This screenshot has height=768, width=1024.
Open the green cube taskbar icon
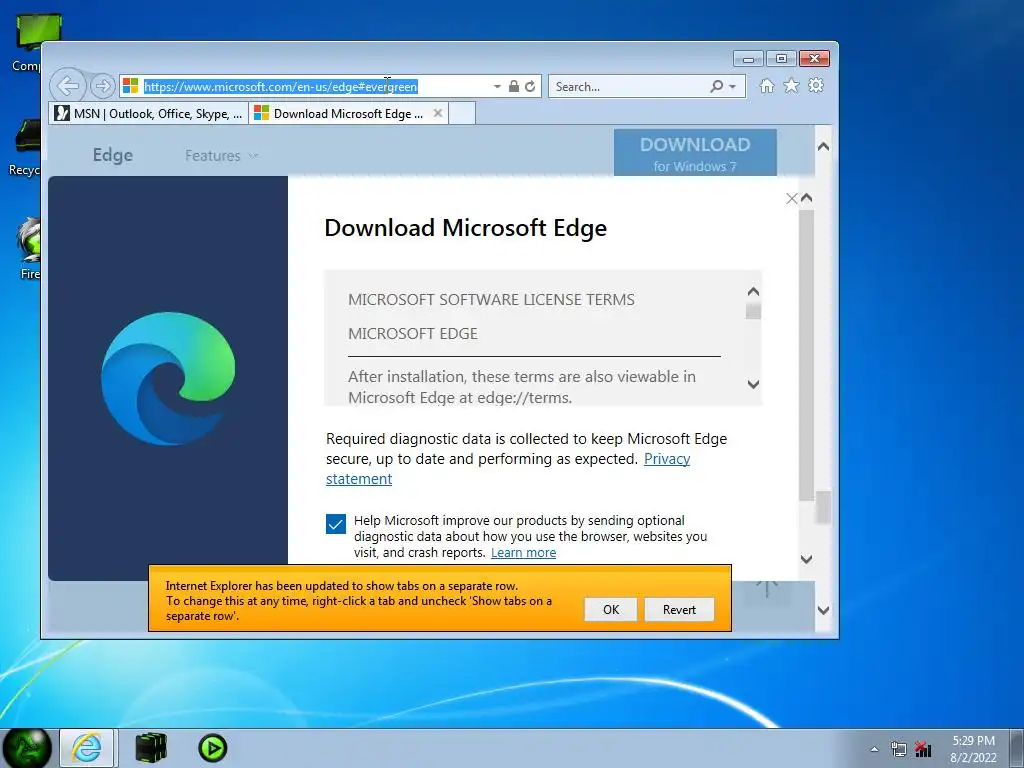pyautogui.click(x=152, y=748)
